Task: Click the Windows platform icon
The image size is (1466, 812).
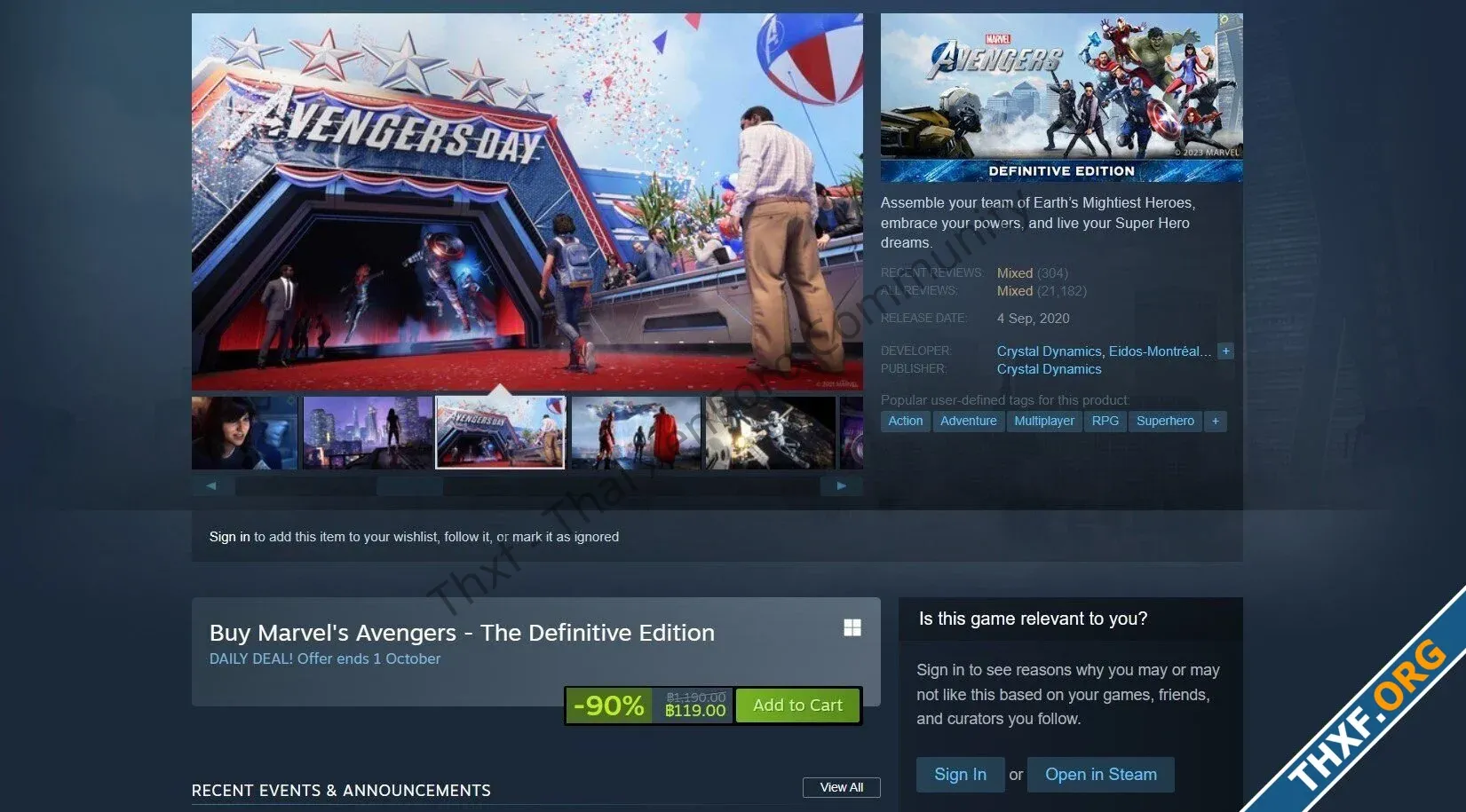Action: click(x=852, y=628)
